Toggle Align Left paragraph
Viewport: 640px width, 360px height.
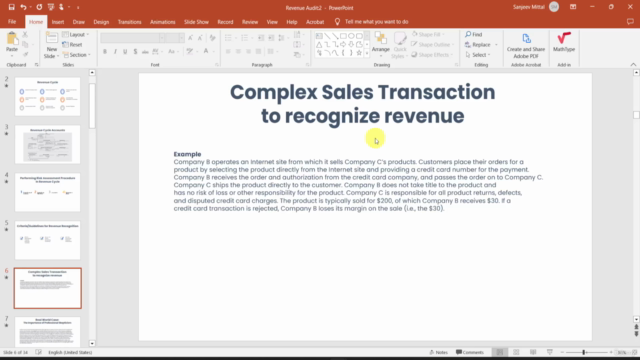pos(228,51)
